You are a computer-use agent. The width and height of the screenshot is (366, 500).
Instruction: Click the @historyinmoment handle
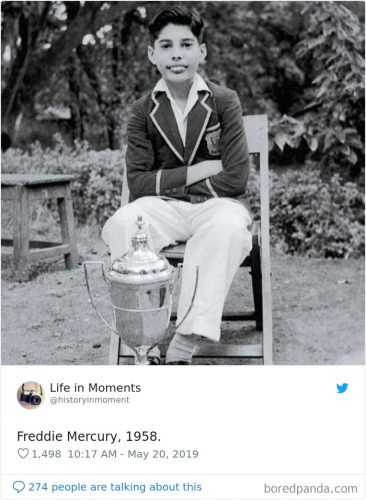click(x=89, y=400)
